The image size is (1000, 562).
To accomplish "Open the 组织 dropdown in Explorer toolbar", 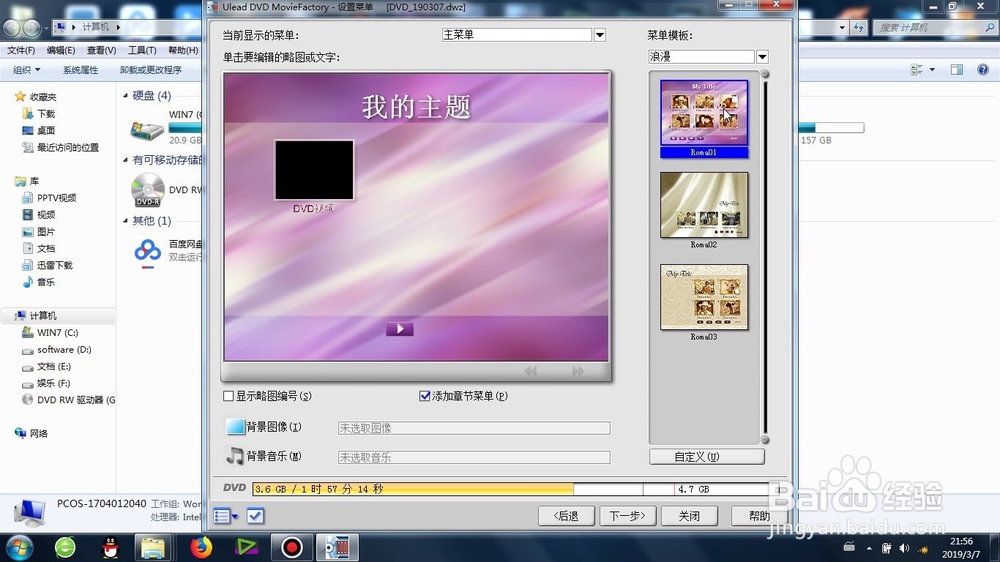I will pyautogui.click(x=27, y=70).
